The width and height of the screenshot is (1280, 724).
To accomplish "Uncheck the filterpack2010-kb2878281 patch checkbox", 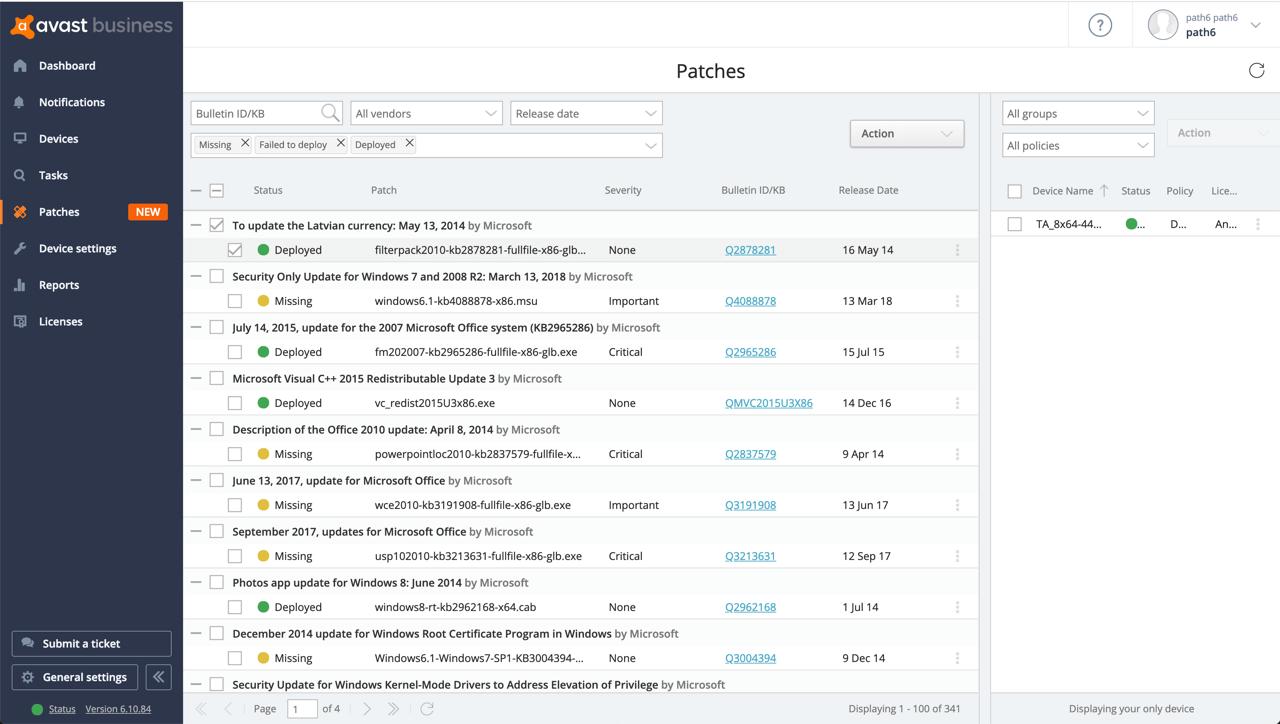I will [235, 250].
